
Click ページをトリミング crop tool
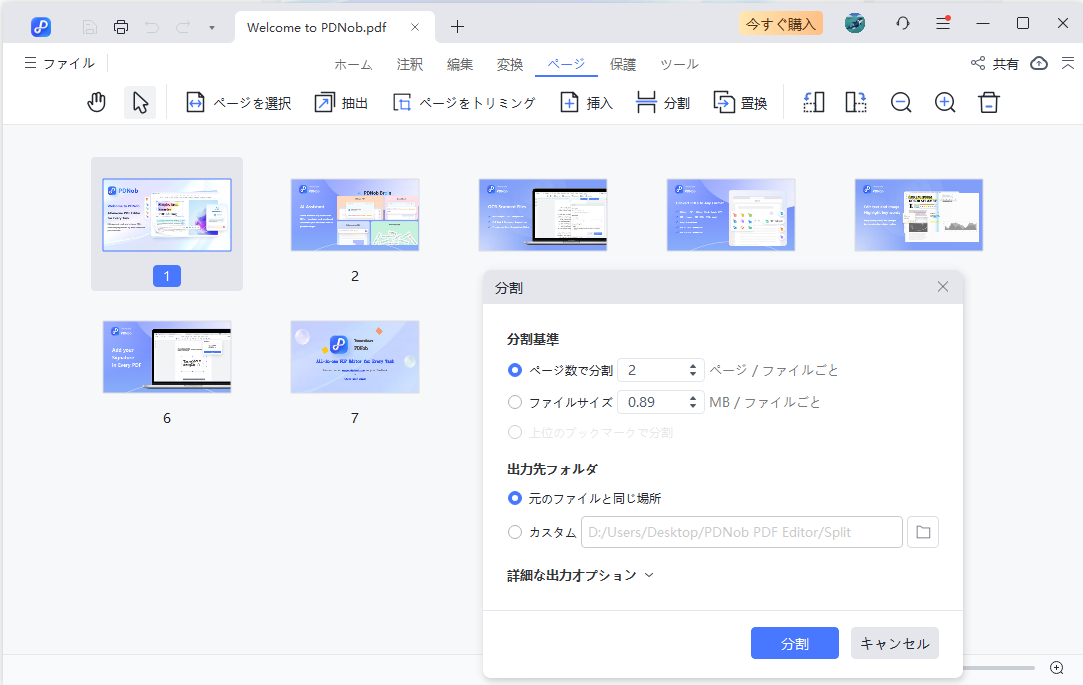click(464, 103)
